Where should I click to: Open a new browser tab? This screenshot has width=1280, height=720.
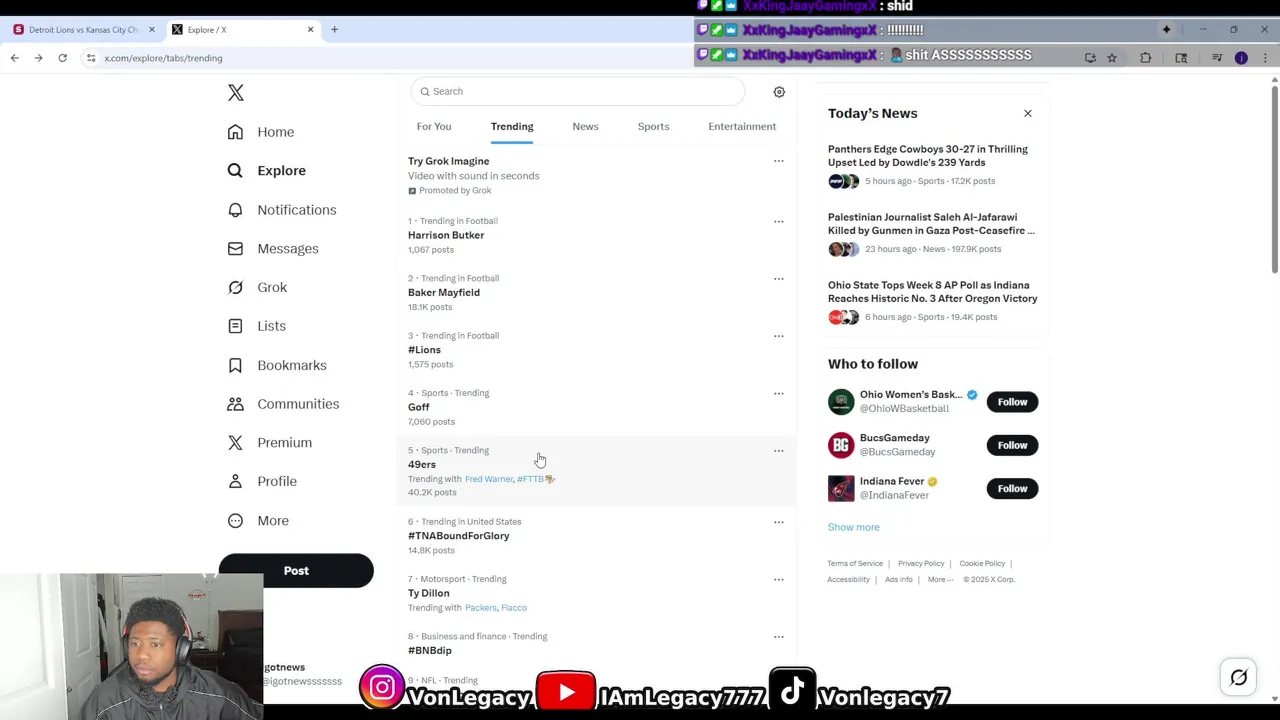334,29
